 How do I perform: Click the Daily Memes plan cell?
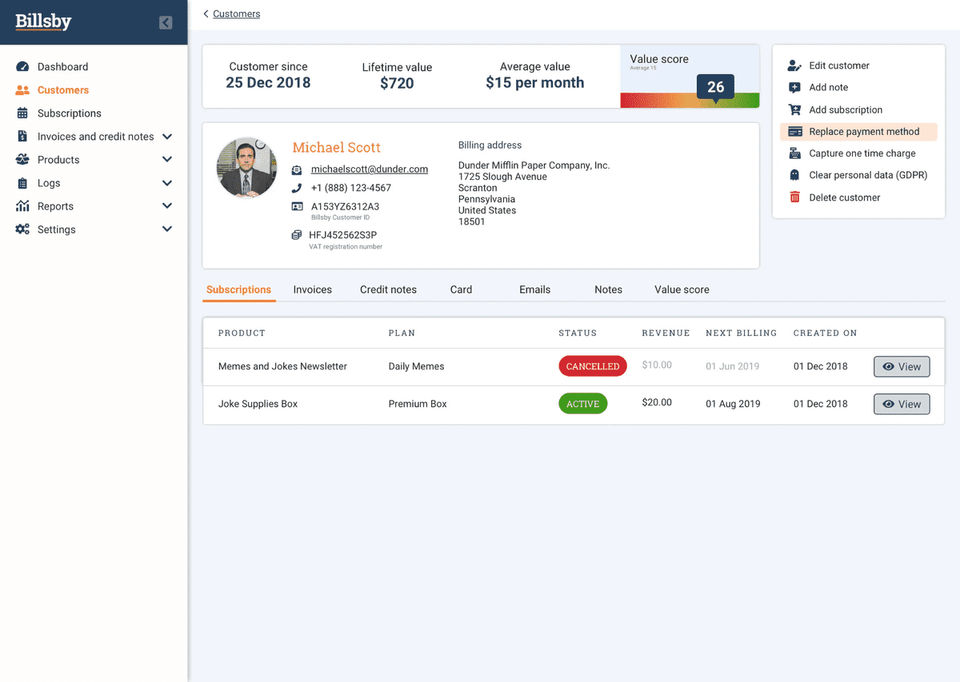(416, 366)
